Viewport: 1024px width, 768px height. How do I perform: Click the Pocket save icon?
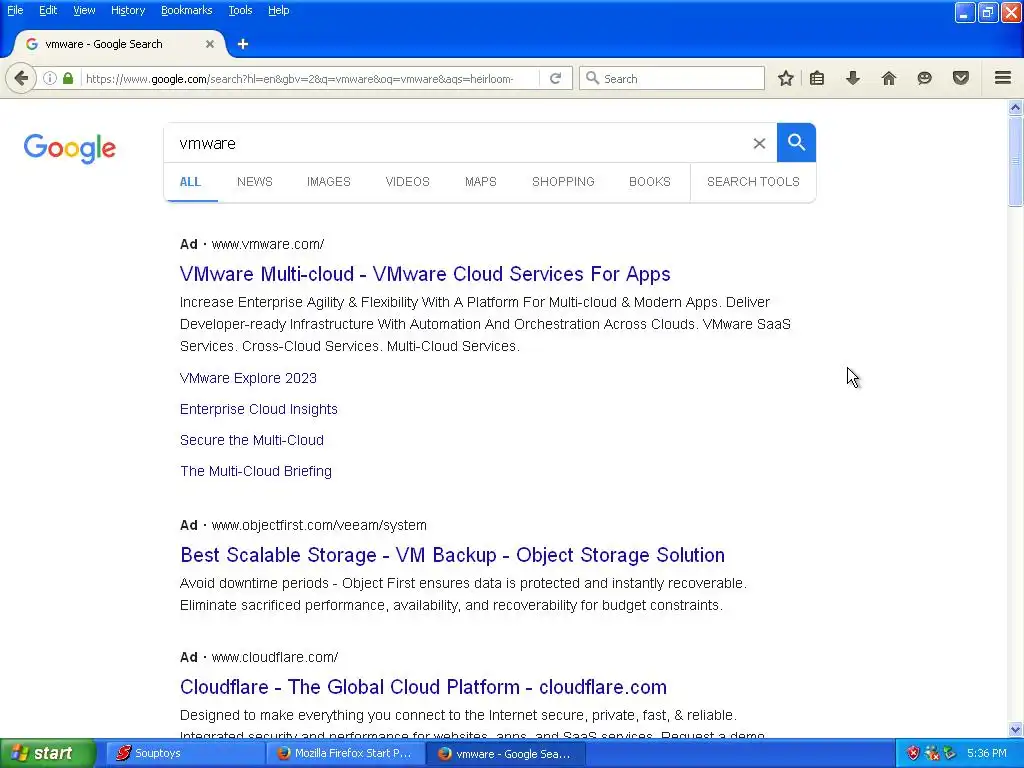(x=961, y=78)
